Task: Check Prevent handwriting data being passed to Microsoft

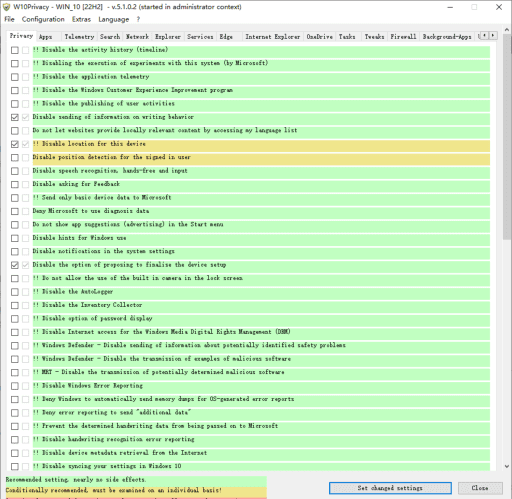Action: [14, 426]
